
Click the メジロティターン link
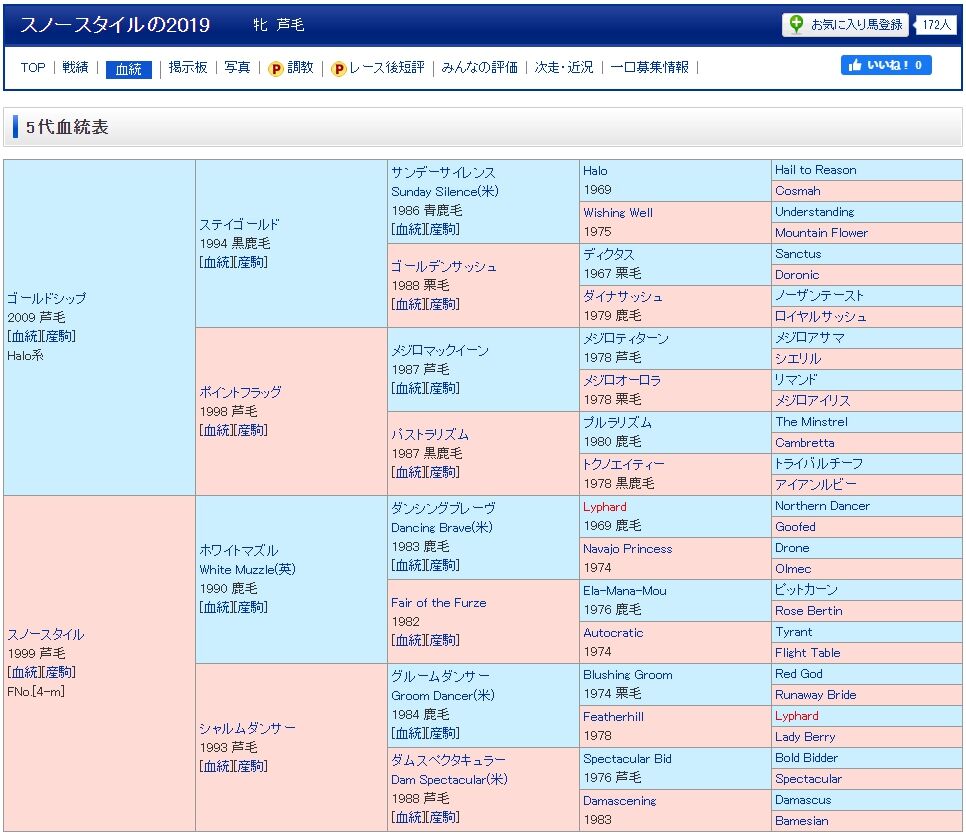click(626, 338)
